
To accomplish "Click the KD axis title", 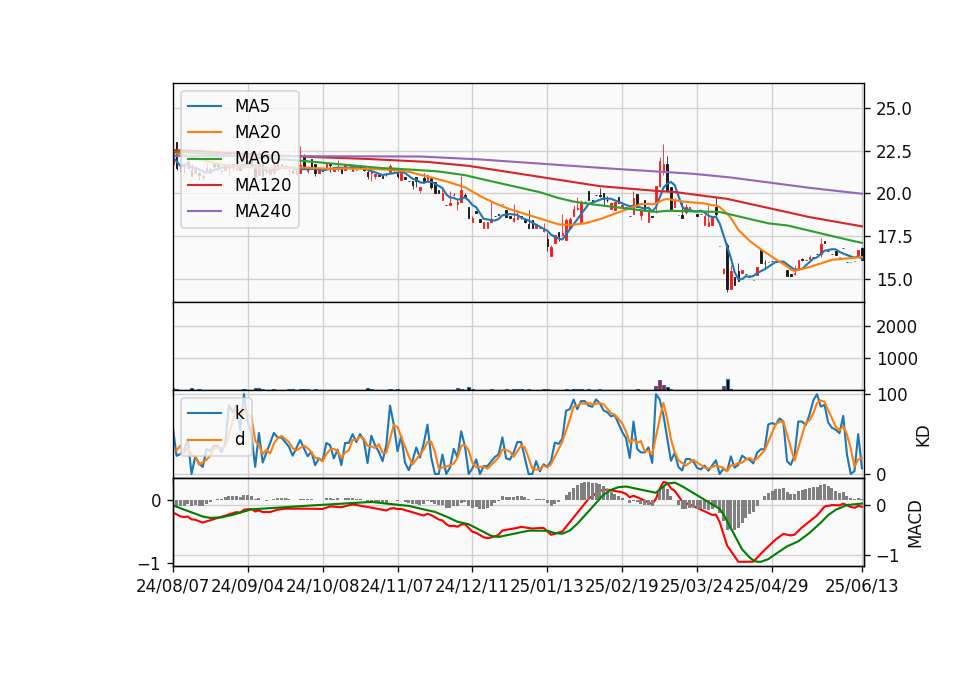I will (923, 436).
